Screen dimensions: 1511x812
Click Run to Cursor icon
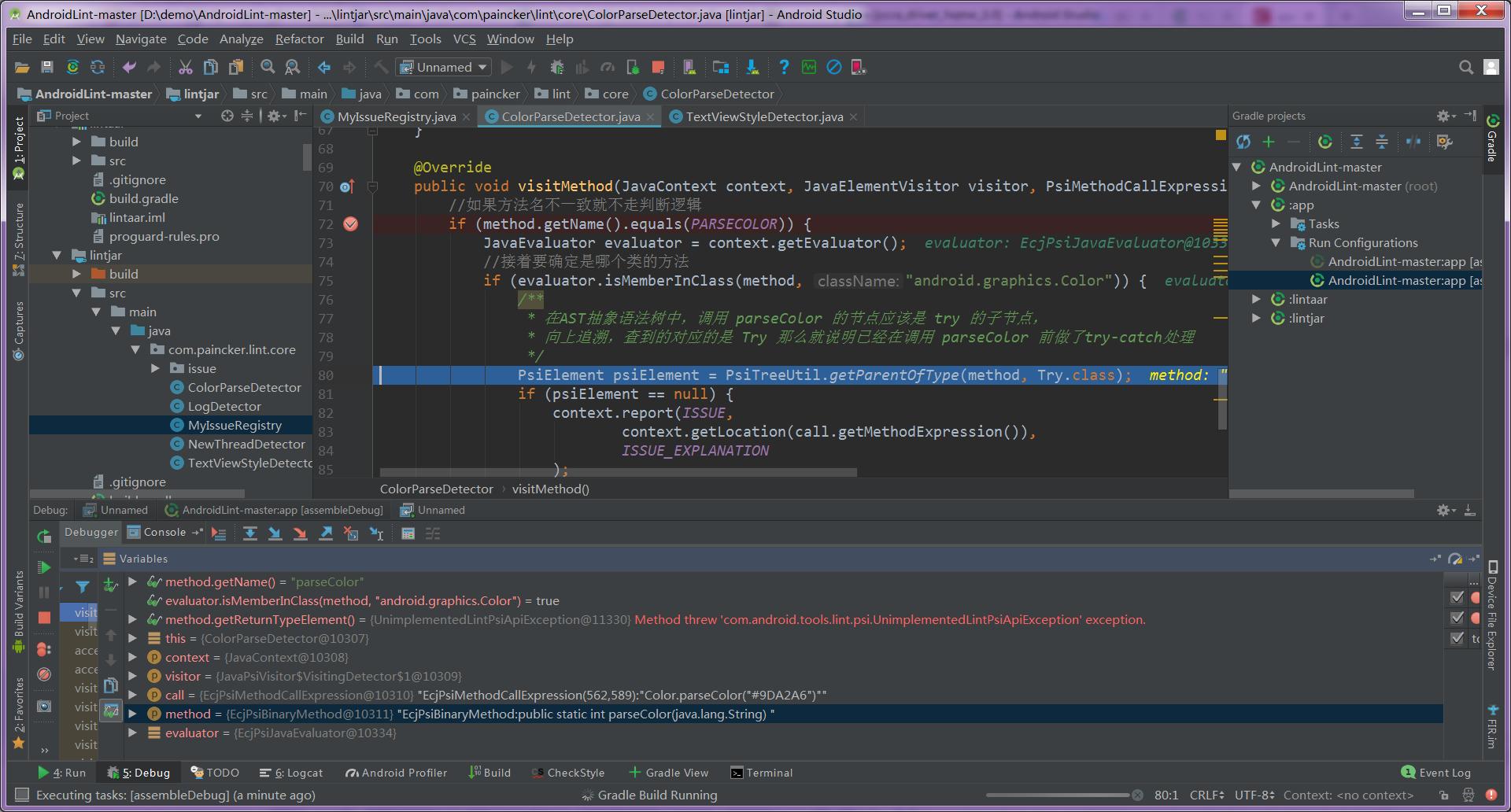coord(376,533)
